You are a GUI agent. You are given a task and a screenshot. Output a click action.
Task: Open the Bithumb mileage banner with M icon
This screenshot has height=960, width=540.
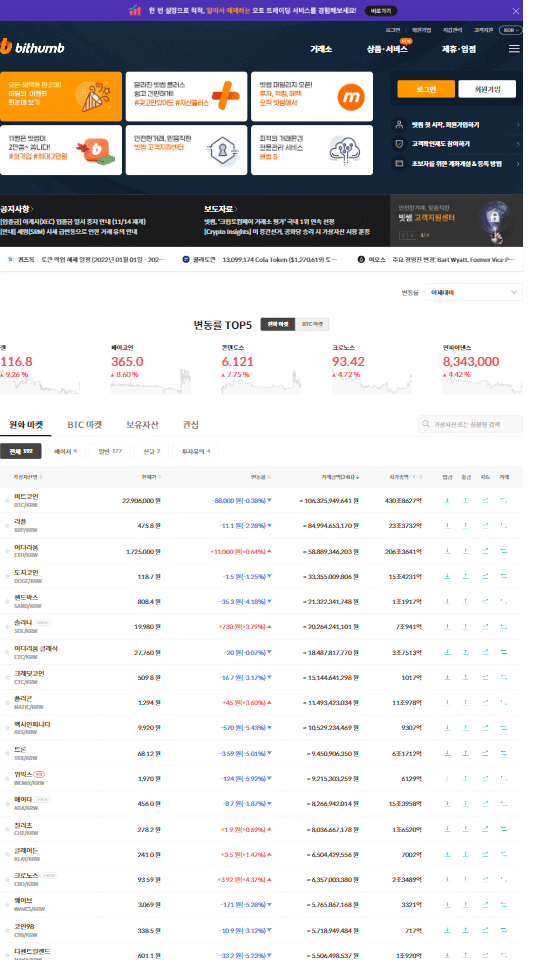click(x=312, y=96)
